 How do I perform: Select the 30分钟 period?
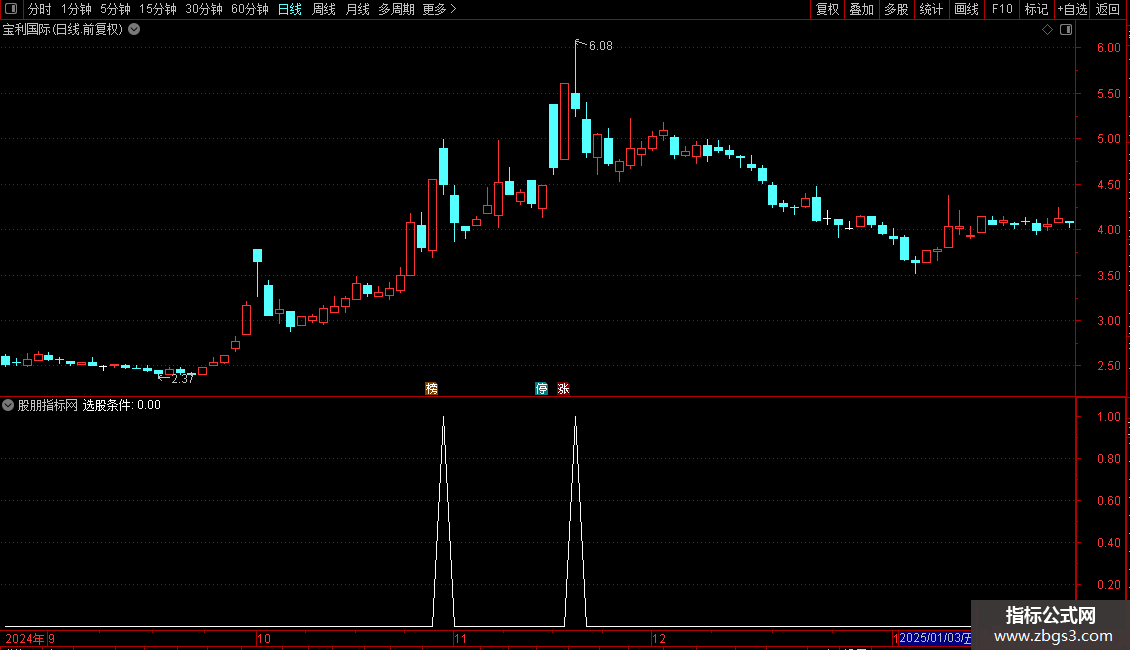tap(204, 9)
